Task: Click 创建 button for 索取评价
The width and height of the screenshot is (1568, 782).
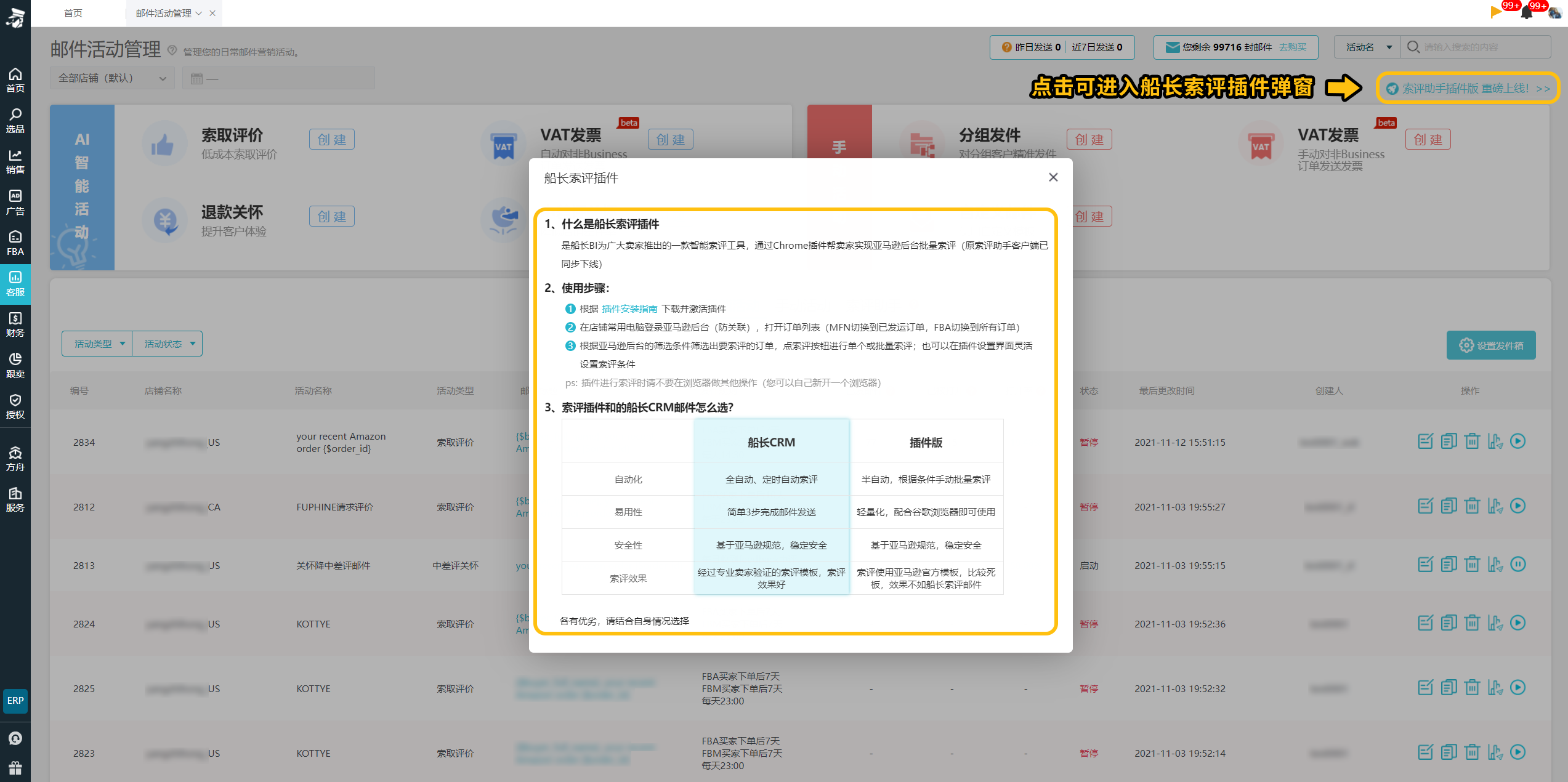Action: 332,139
